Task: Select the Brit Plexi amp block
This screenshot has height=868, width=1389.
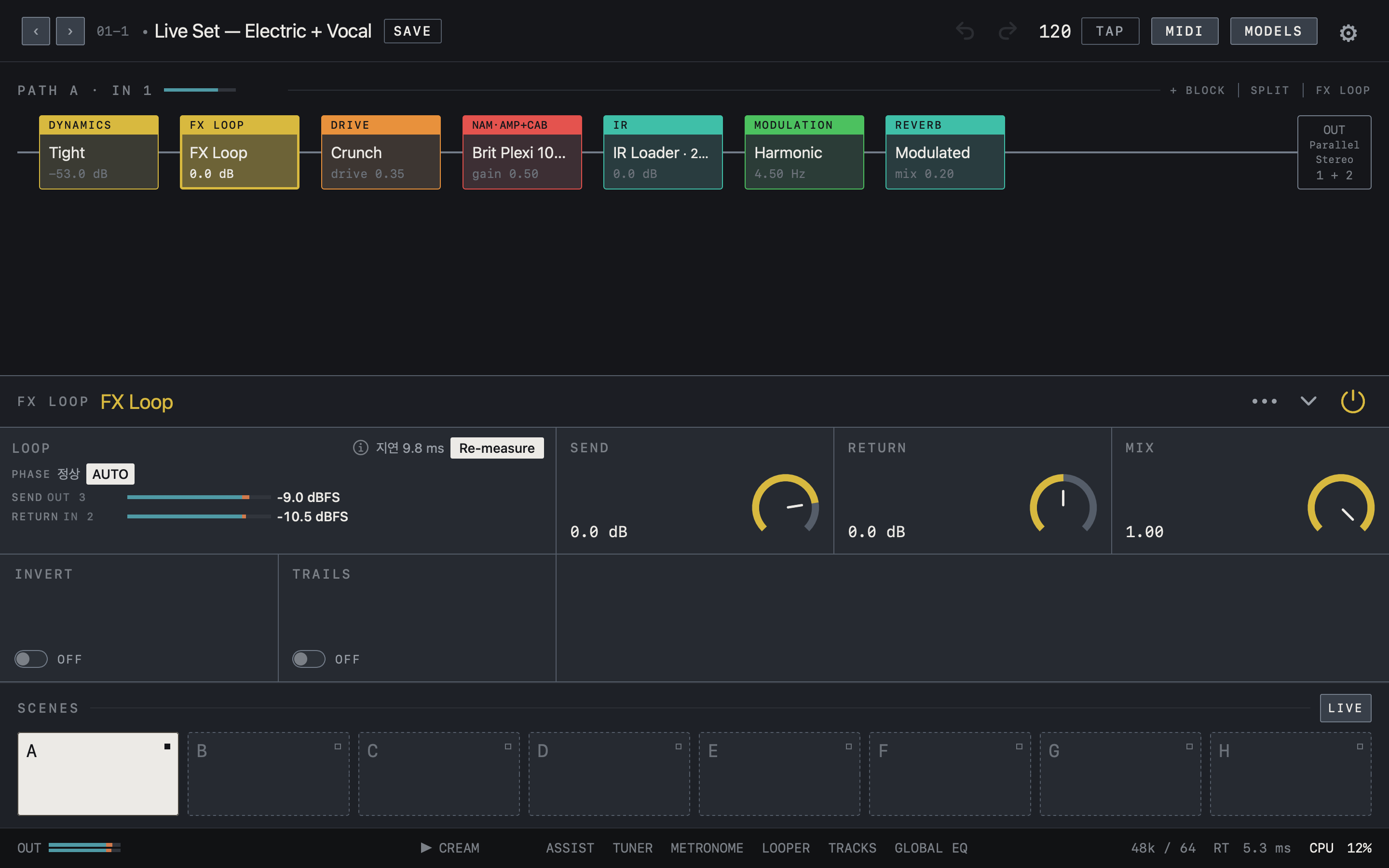Action: tap(522, 152)
